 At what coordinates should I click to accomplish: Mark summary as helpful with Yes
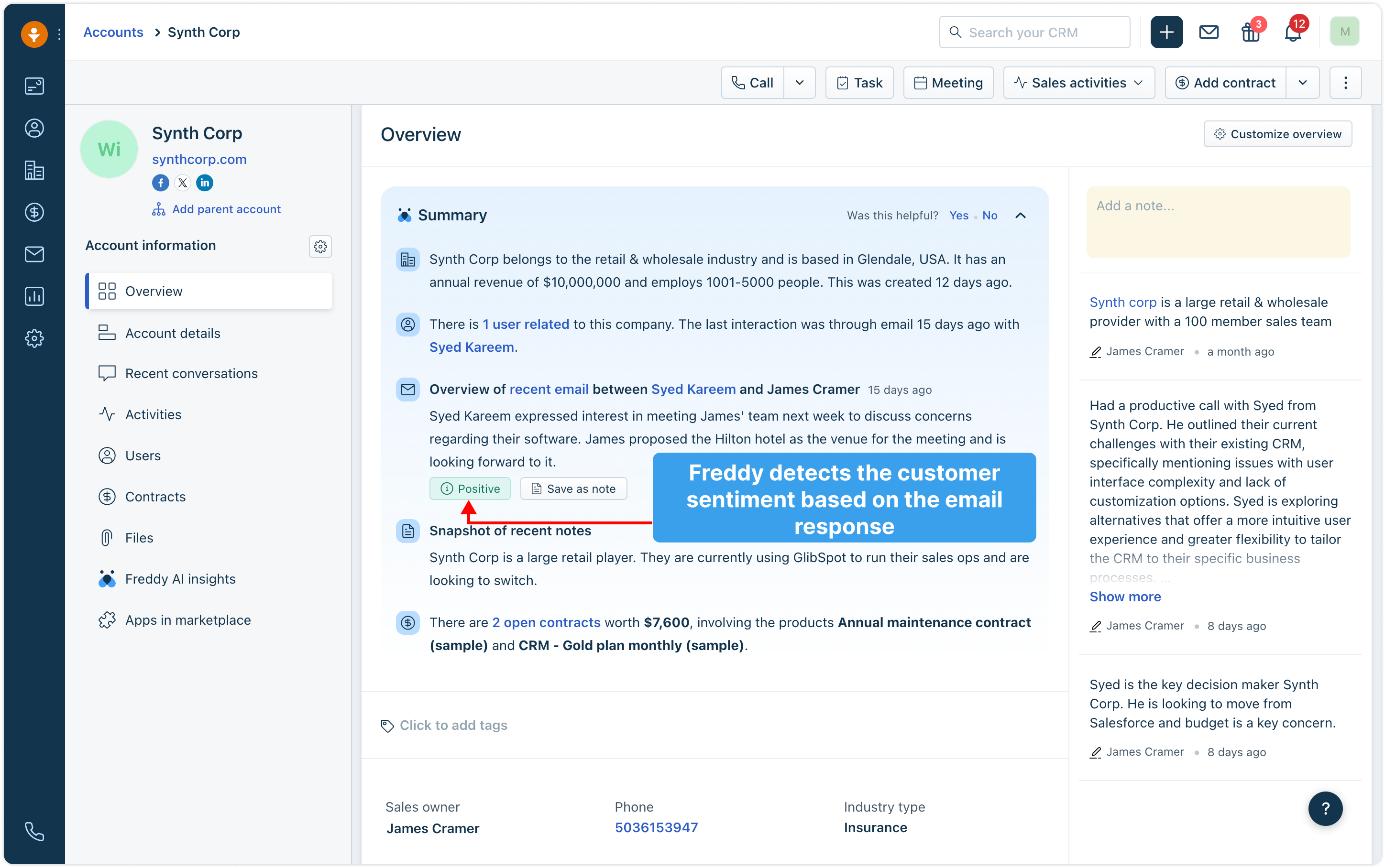click(958, 215)
